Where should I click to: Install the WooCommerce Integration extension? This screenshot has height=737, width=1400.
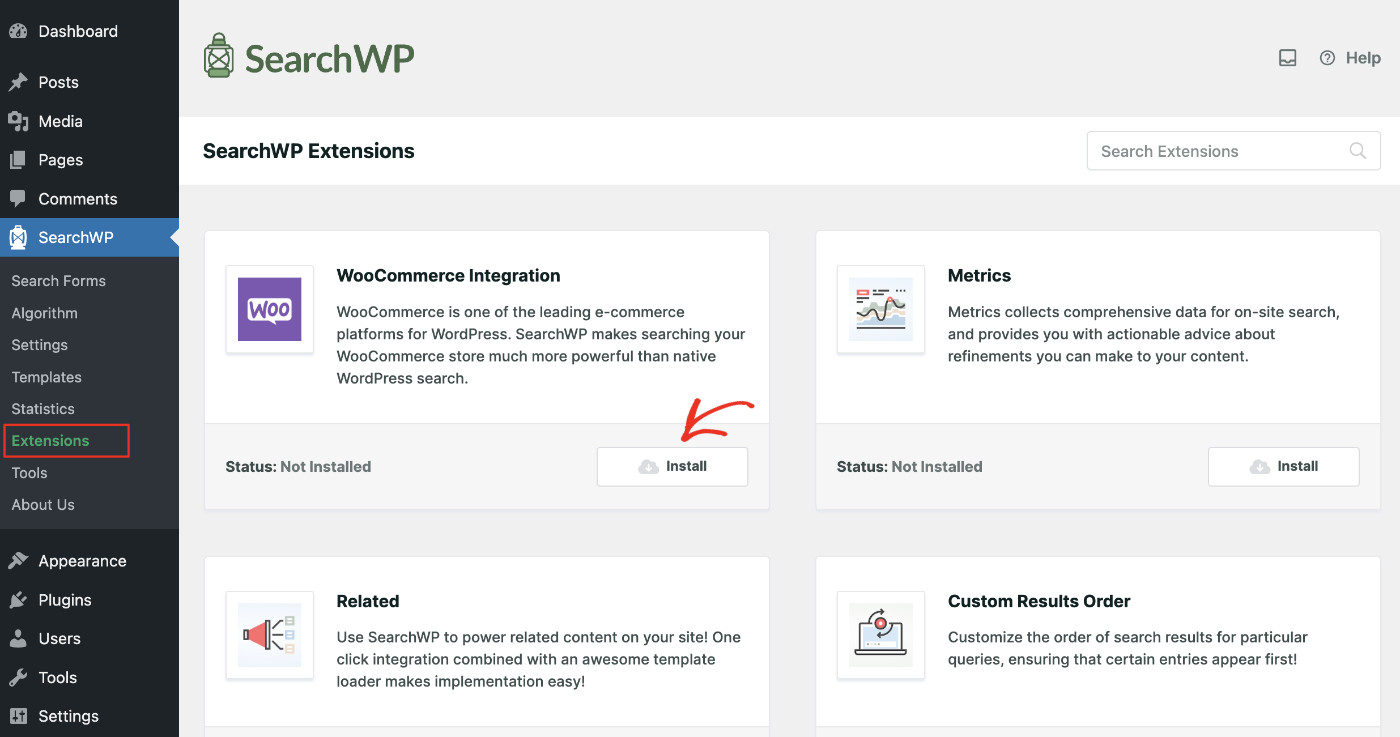pos(672,466)
